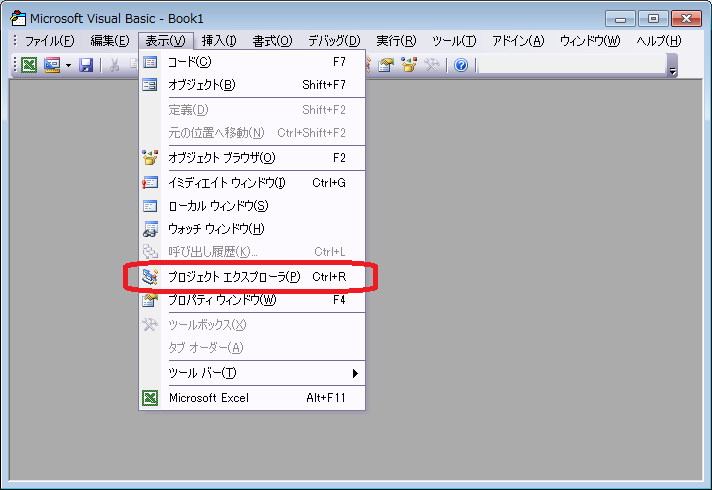The image size is (712, 490).
Task: Choose オブジェクト ブラウザ(O) menu entry
Action: coord(252,158)
